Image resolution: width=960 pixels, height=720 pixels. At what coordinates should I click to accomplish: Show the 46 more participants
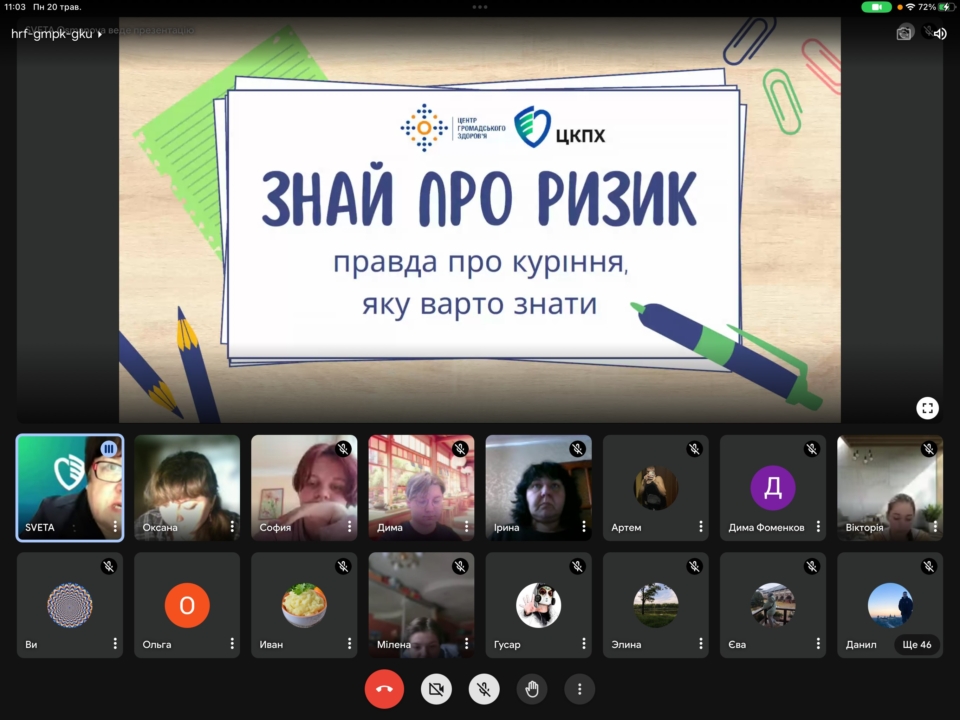point(916,644)
